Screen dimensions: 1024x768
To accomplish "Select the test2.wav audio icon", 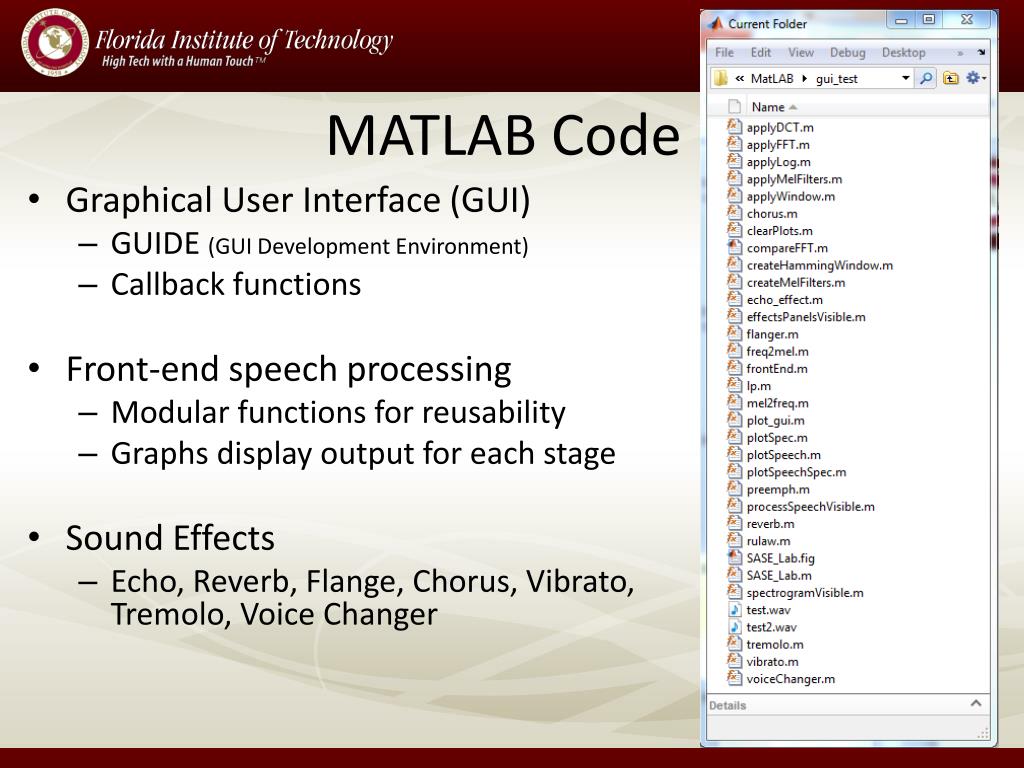I will tap(735, 626).
